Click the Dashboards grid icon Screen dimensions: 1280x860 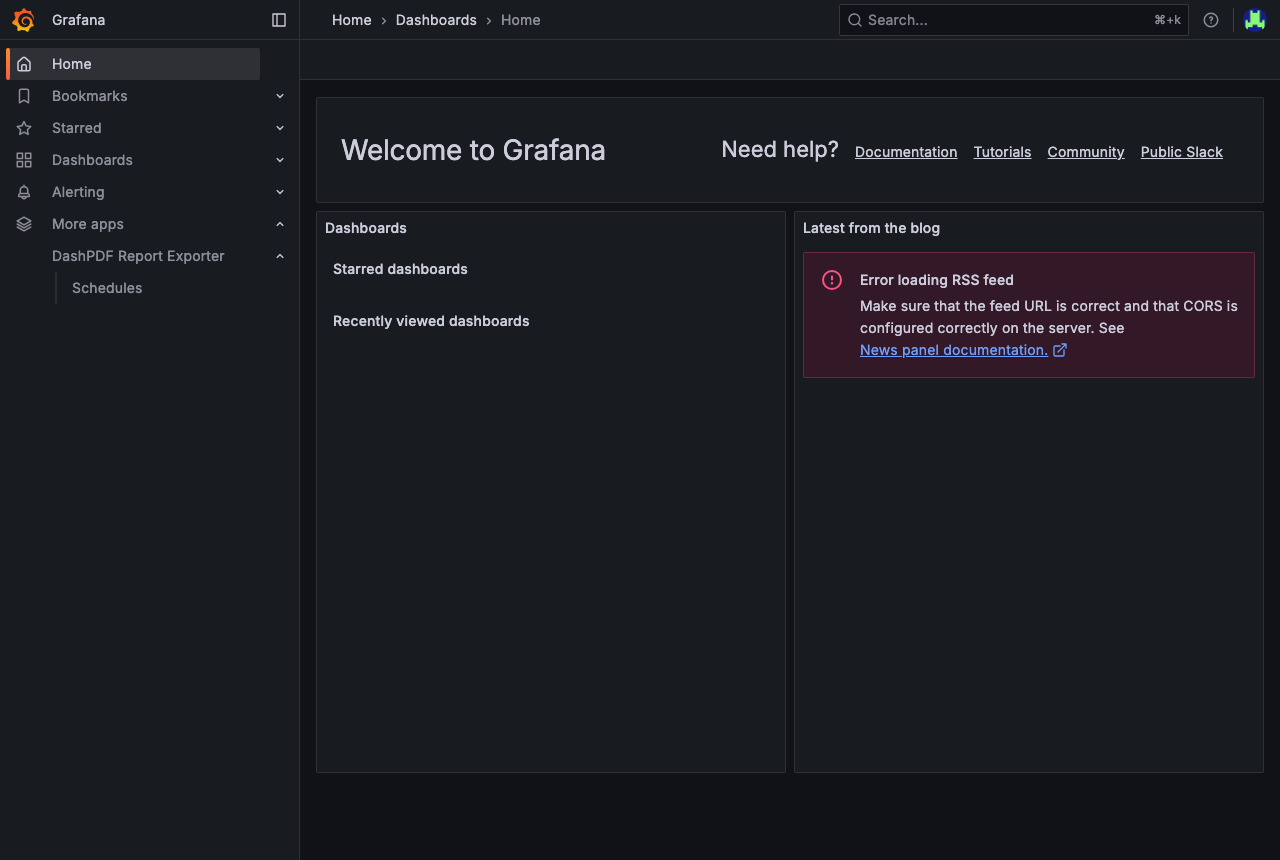click(24, 160)
